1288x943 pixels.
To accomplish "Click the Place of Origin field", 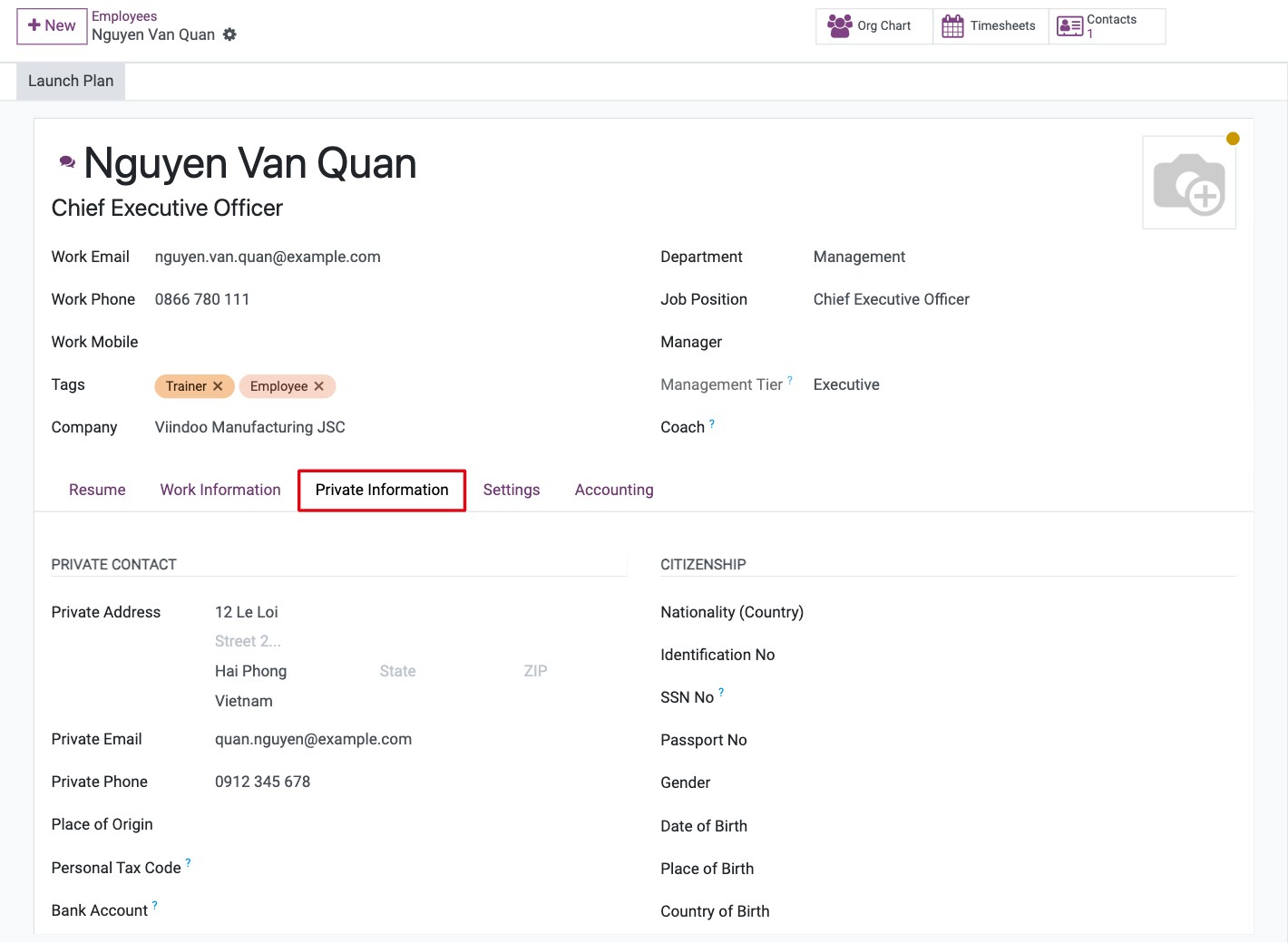I will [420, 825].
